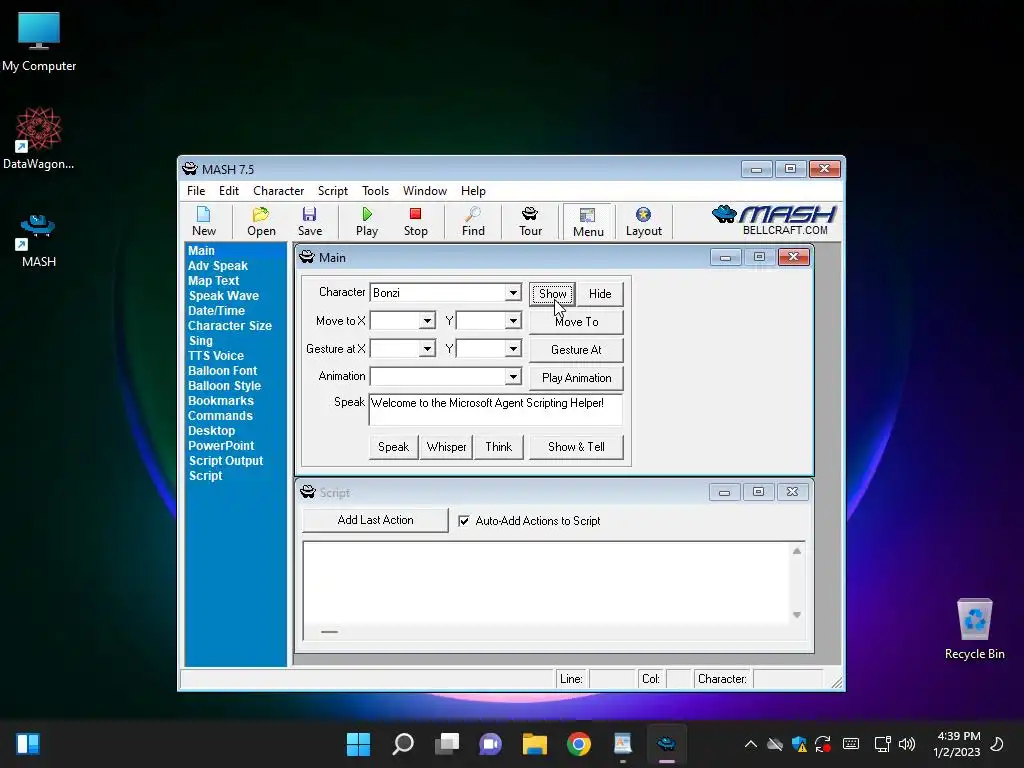
Task: Click the Add Last Action button
Action: pos(376,520)
